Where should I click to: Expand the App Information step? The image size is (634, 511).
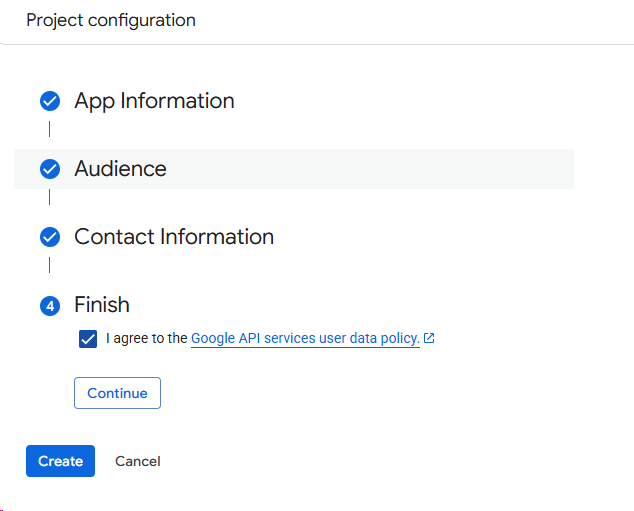[x=154, y=101]
